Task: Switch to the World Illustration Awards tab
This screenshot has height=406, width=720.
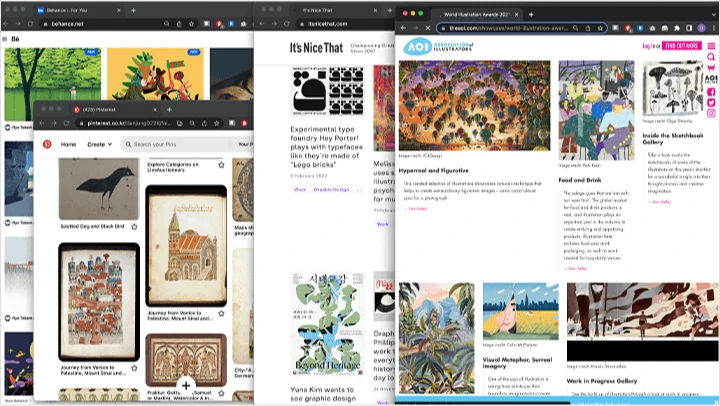Action: point(478,14)
